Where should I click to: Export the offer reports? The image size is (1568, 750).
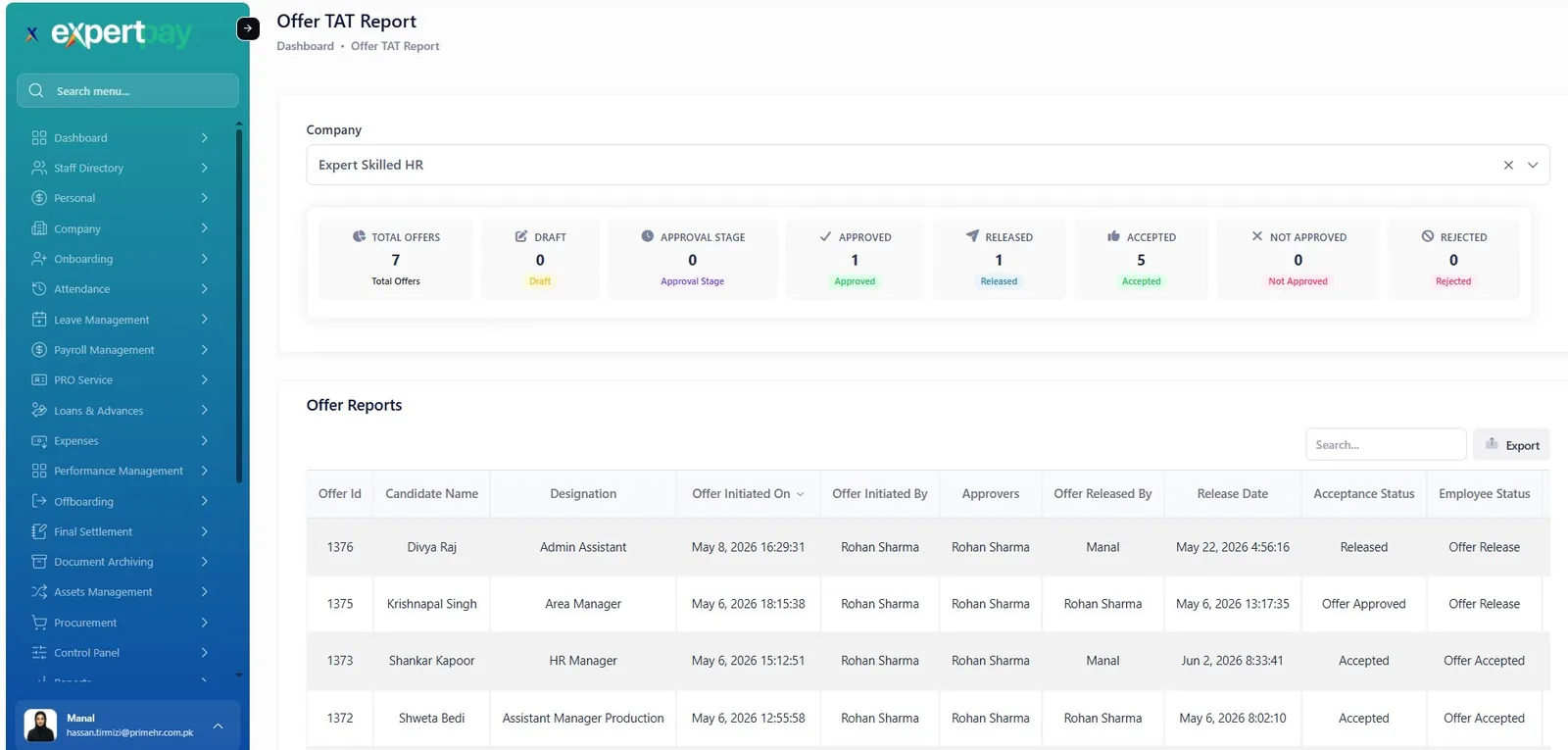pos(1511,444)
